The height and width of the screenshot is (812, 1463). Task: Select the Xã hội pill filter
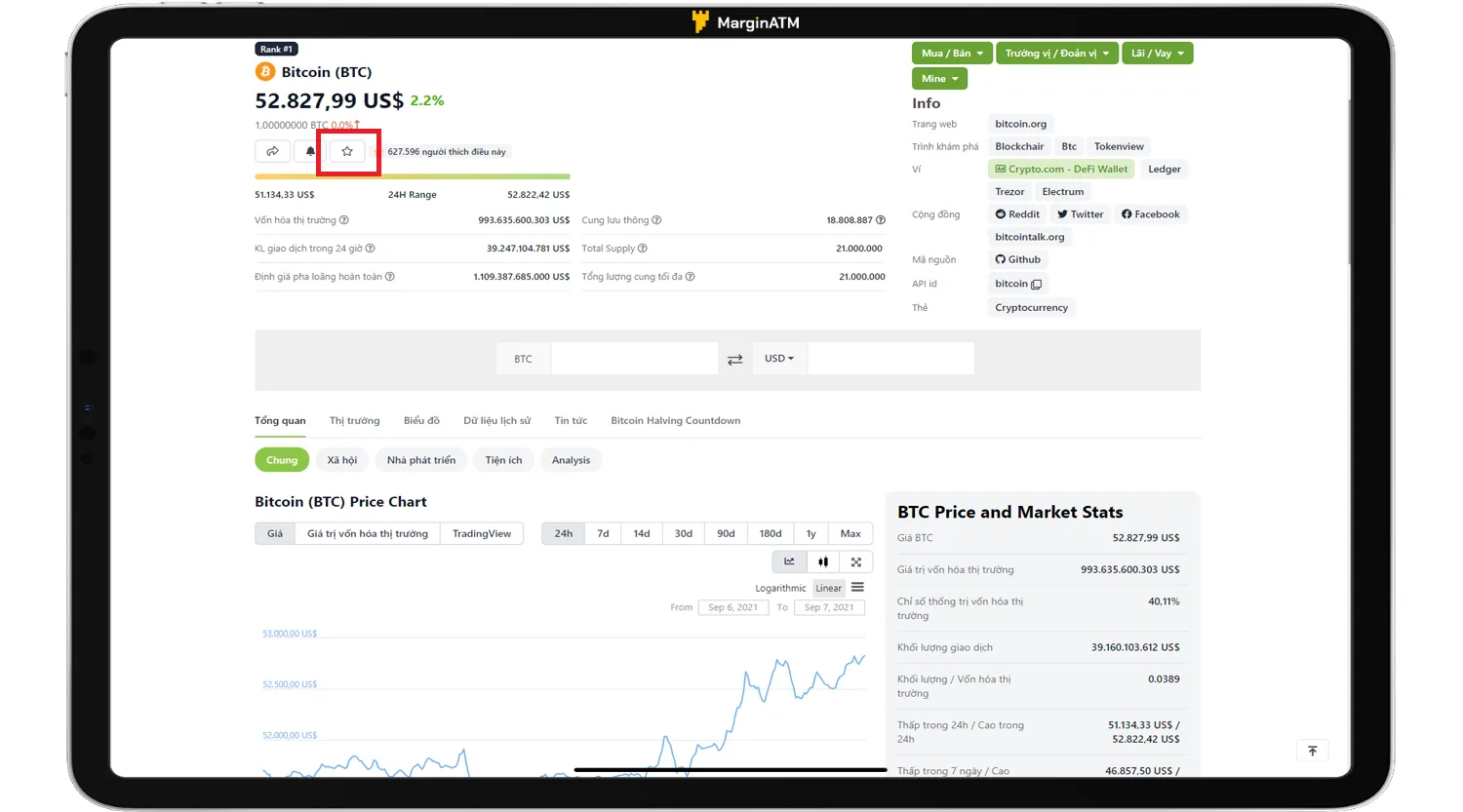[342, 460]
